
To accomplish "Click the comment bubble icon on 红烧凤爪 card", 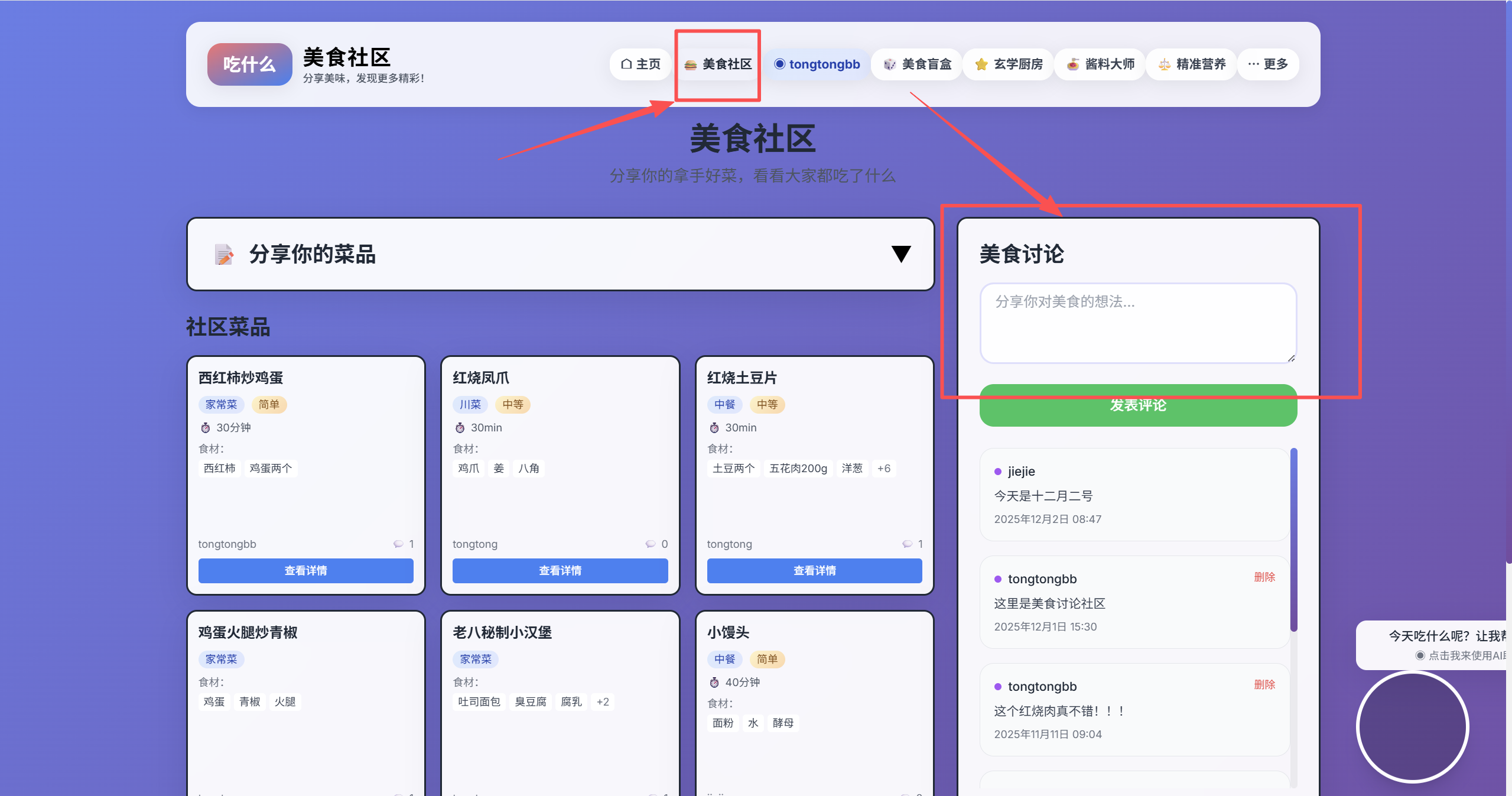I will click(x=650, y=544).
